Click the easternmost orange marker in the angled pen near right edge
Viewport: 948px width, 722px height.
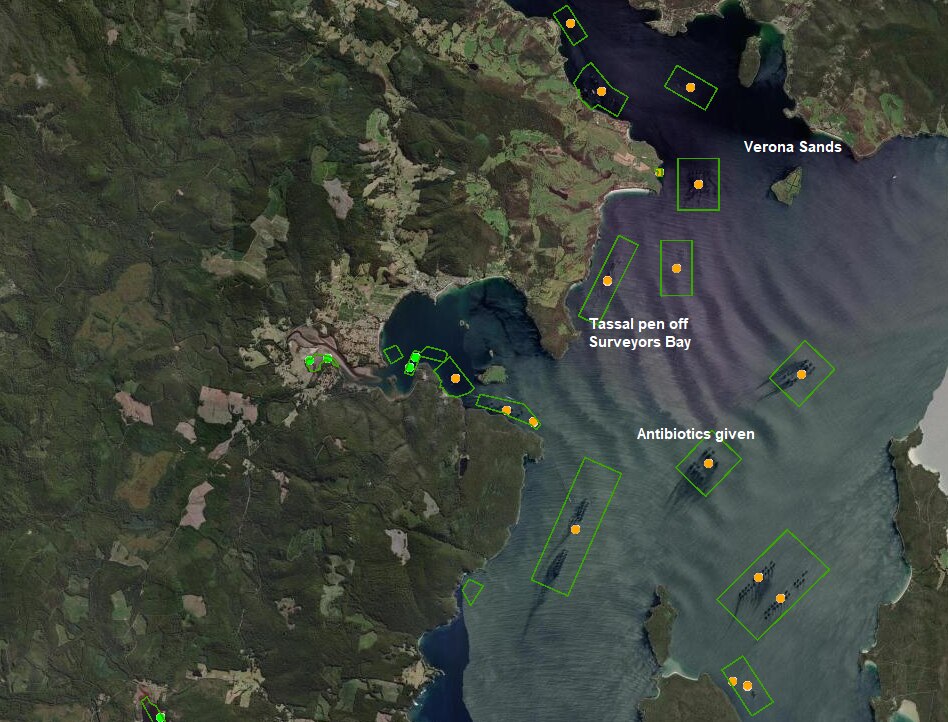[x=801, y=374]
